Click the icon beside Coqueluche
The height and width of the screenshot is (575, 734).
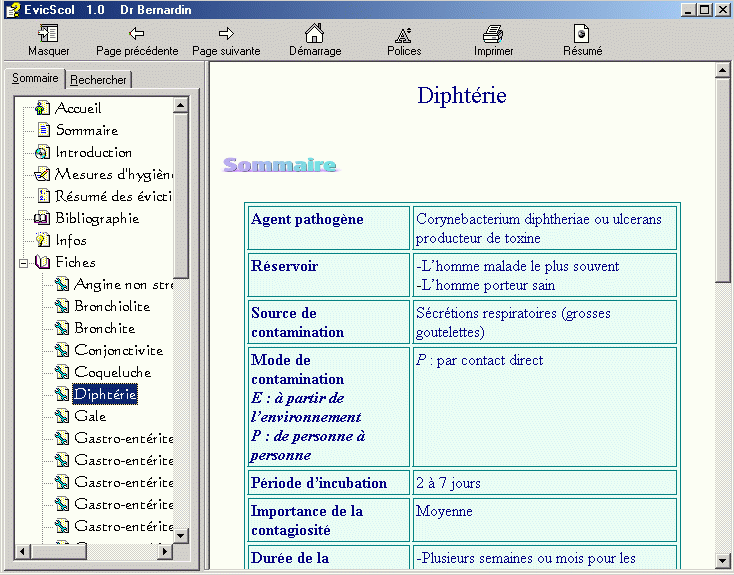coord(62,372)
